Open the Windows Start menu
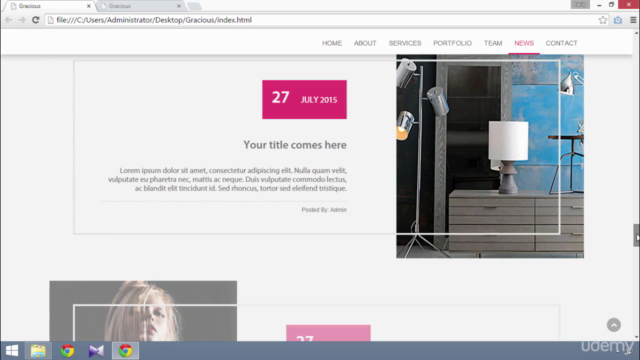Image resolution: width=640 pixels, height=360 pixels. coord(12,351)
